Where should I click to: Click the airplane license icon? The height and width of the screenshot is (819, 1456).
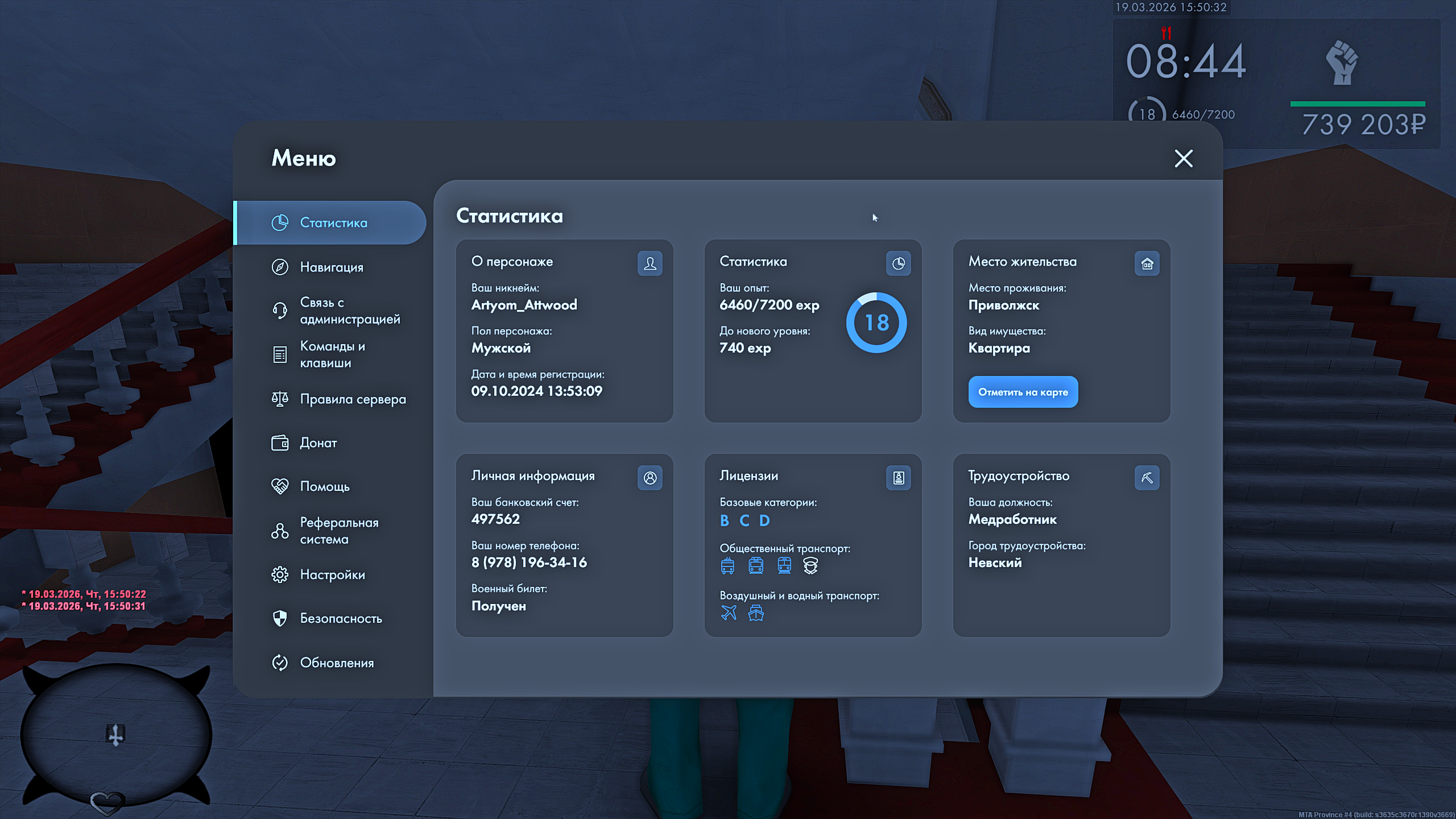[x=729, y=613]
